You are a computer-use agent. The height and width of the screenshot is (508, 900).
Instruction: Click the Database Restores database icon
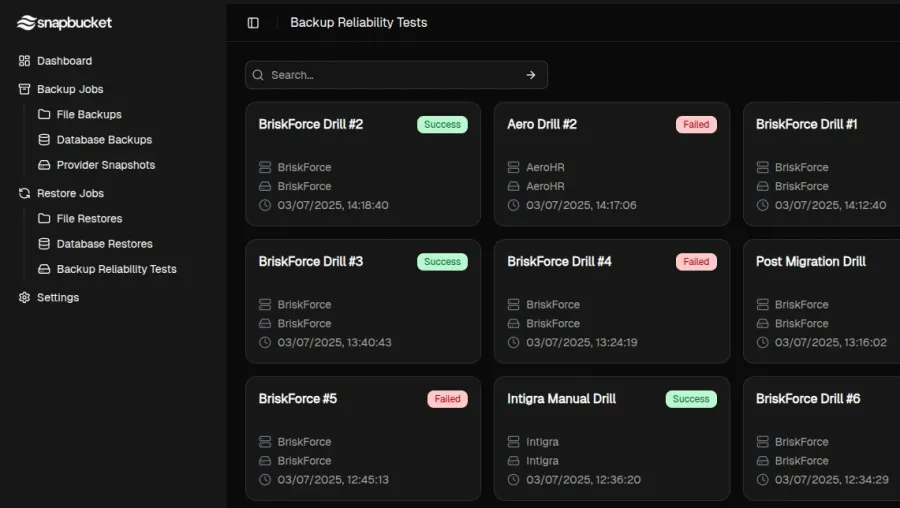[44, 244]
